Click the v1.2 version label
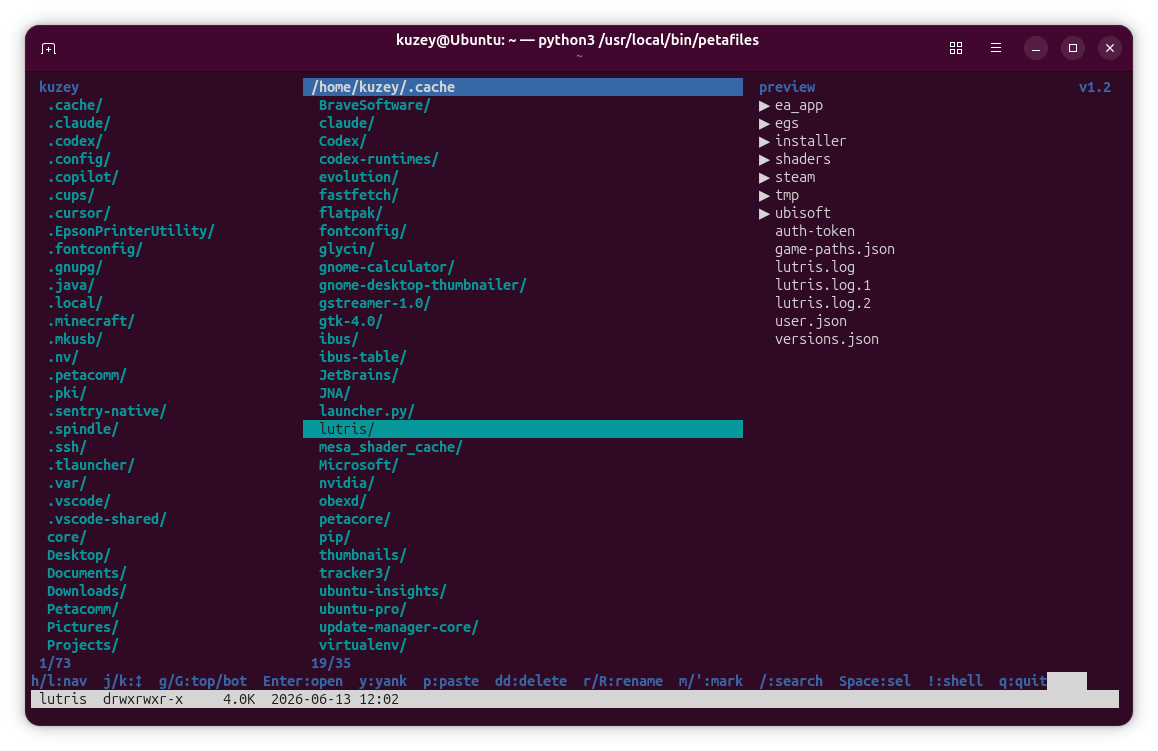 point(1094,87)
